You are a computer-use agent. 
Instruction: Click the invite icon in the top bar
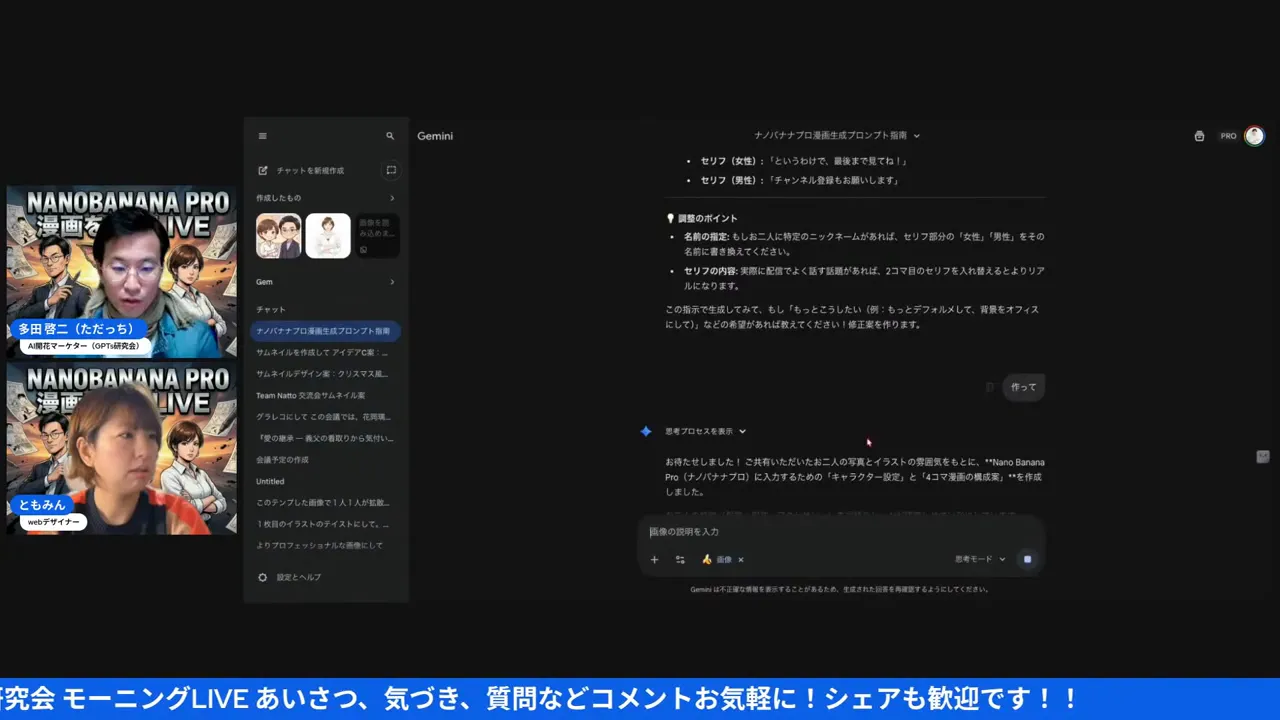(1199, 135)
